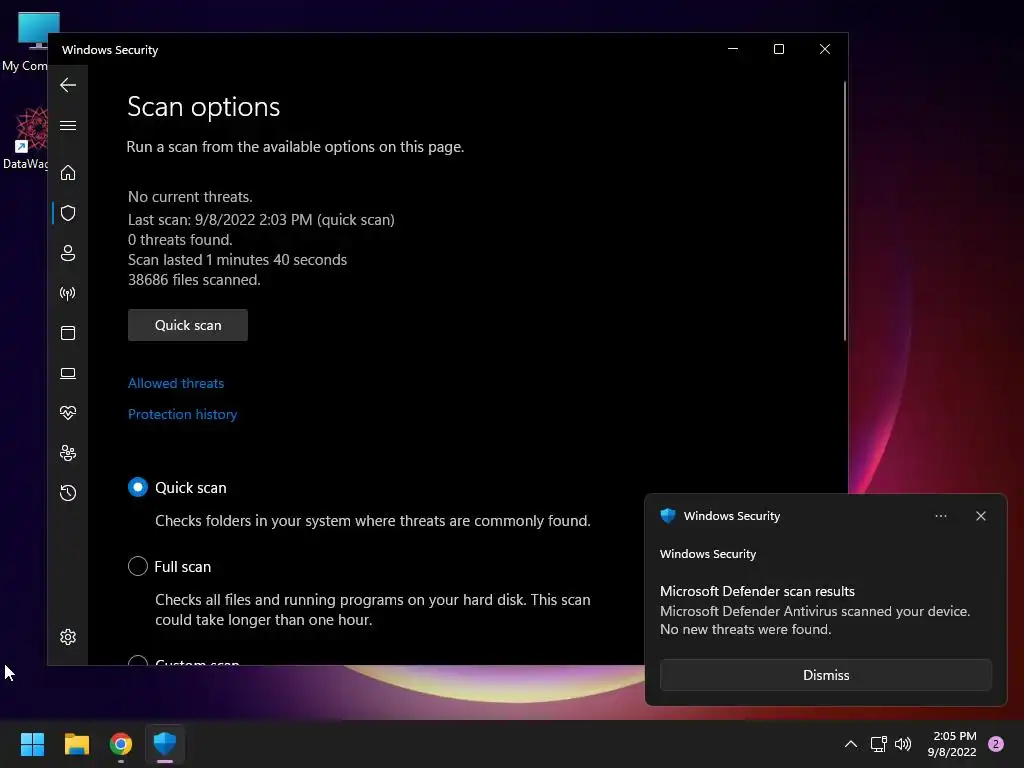Open Family options sidebar icon

click(68, 453)
